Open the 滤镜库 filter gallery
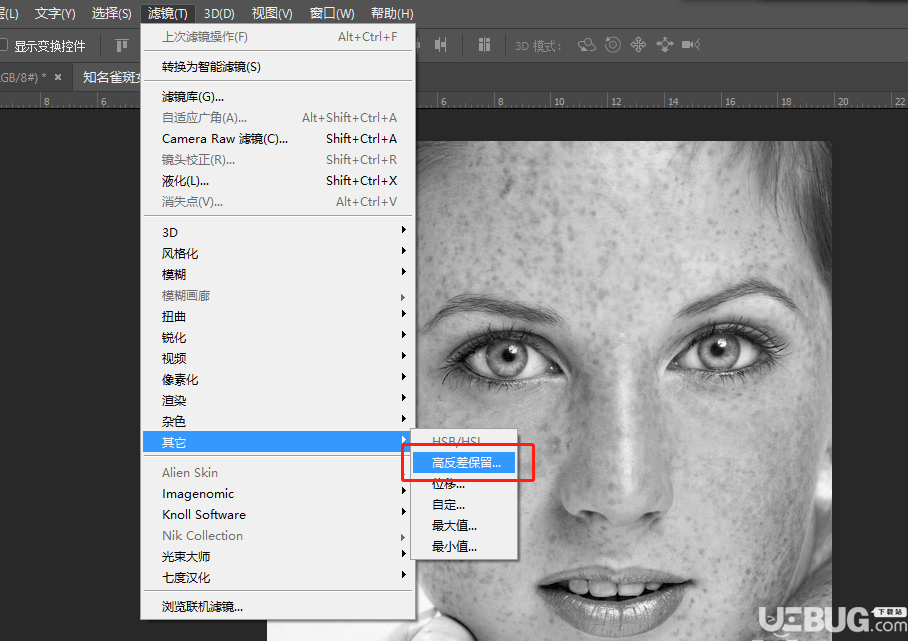 click(279, 97)
